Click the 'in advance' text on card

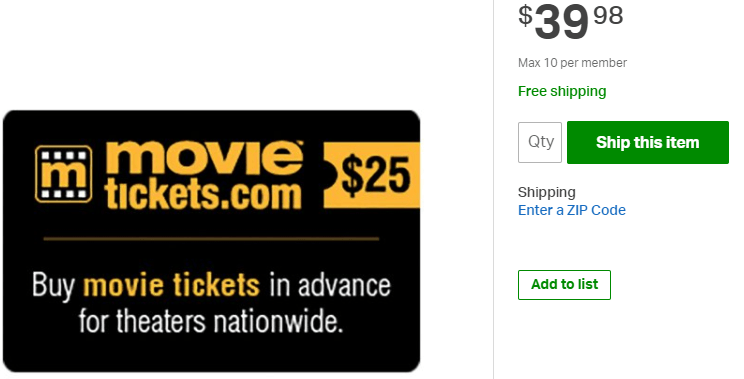(330, 285)
